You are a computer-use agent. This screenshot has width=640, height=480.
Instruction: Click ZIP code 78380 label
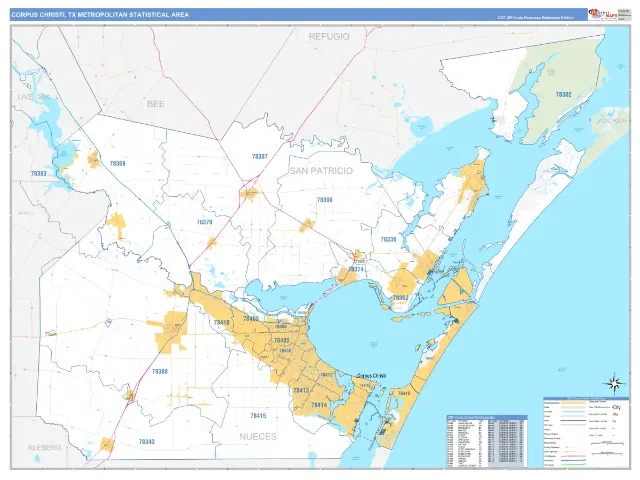[160, 372]
